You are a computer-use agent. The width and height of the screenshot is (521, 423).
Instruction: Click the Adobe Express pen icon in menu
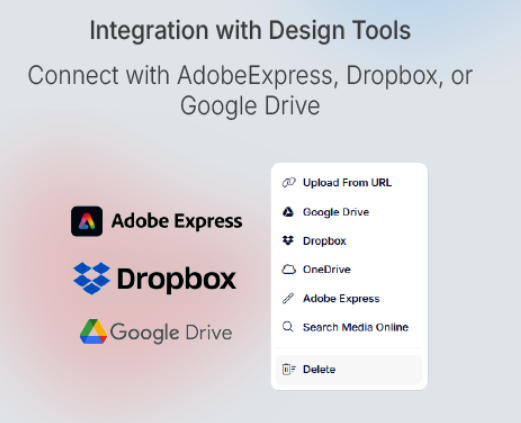[x=288, y=298]
